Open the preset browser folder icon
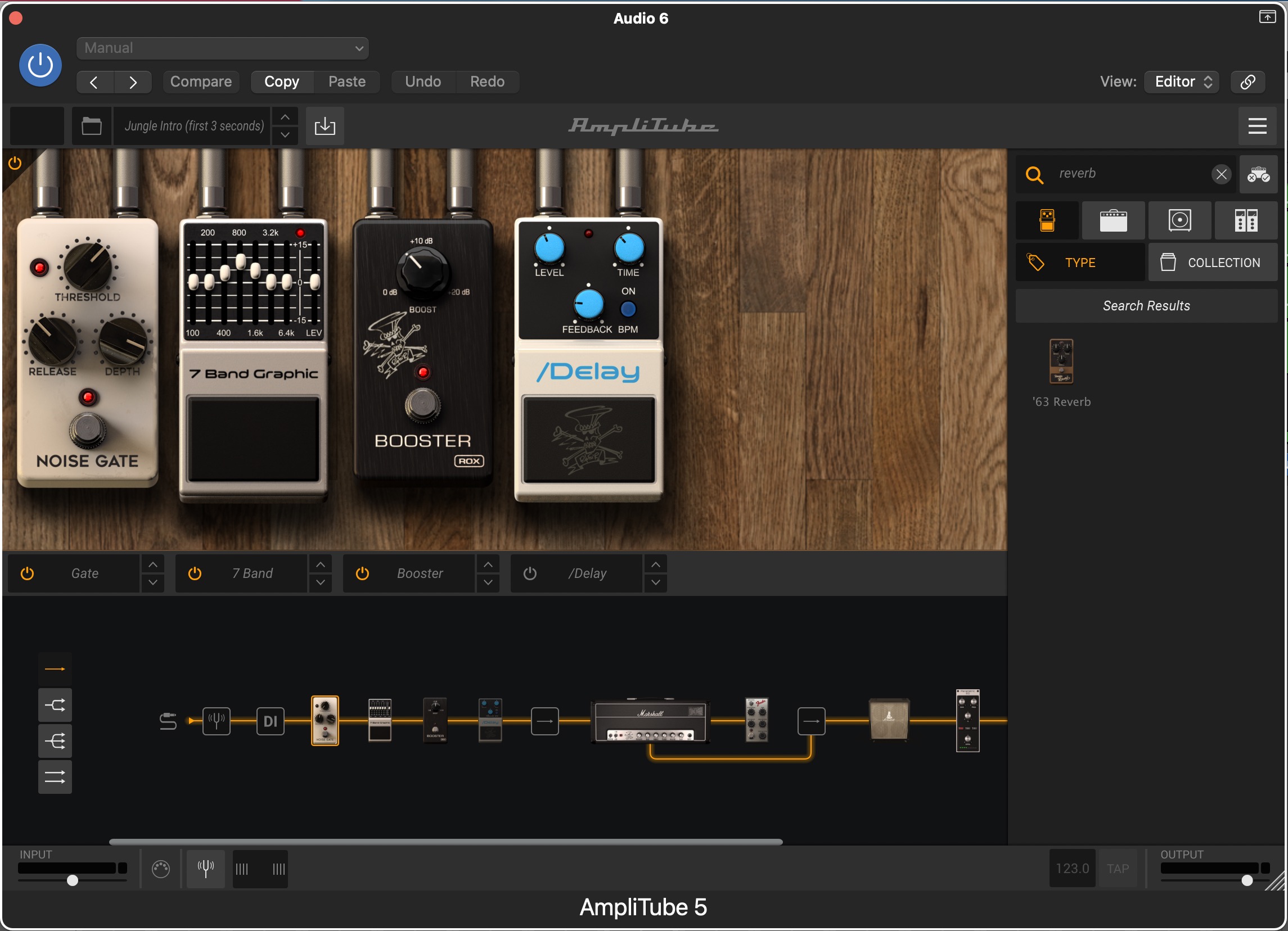 [92, 126]
